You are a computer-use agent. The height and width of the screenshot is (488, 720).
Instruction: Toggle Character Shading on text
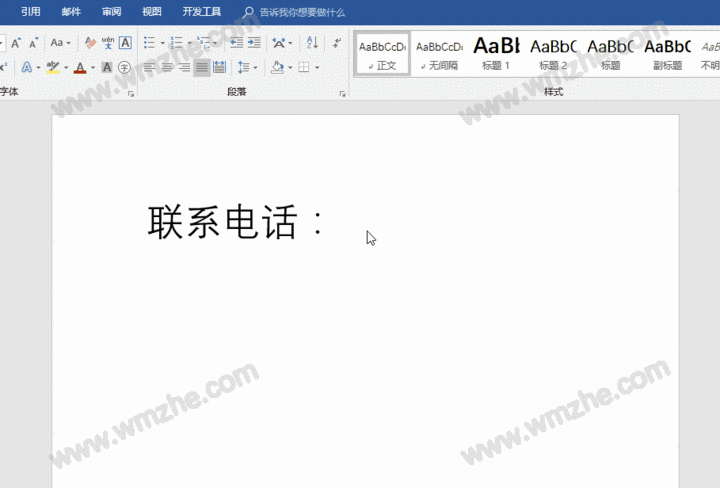click(x=107, y=67)
